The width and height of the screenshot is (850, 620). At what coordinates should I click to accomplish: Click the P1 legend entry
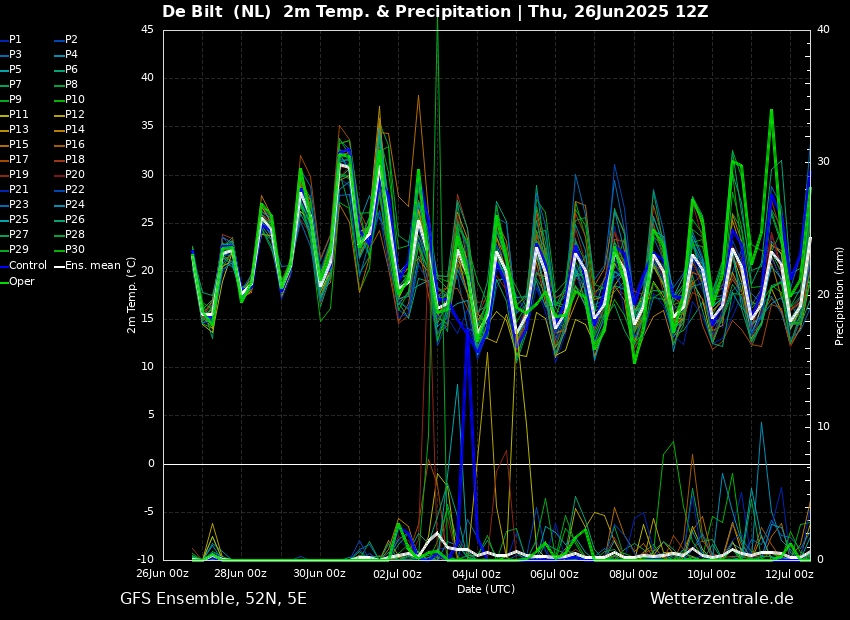point(11,40)
